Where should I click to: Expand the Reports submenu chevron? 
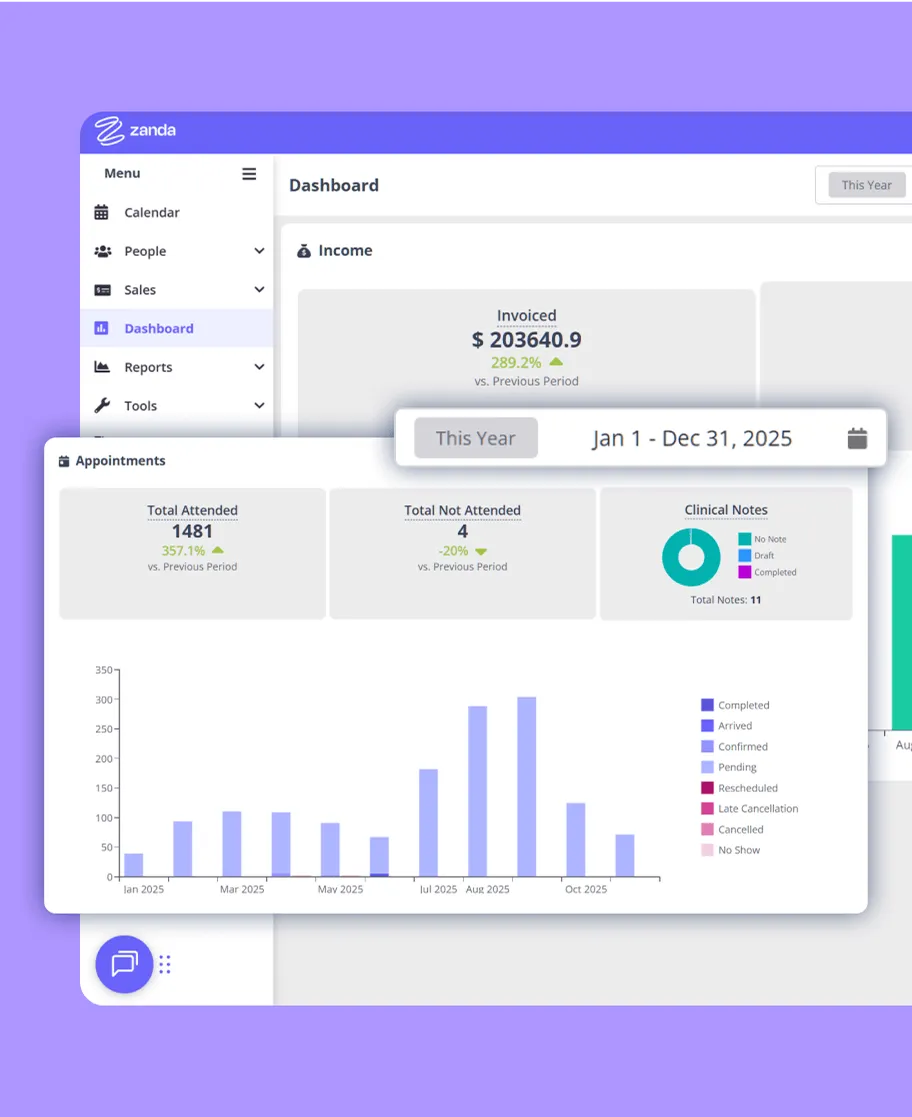tap(259, 367)
